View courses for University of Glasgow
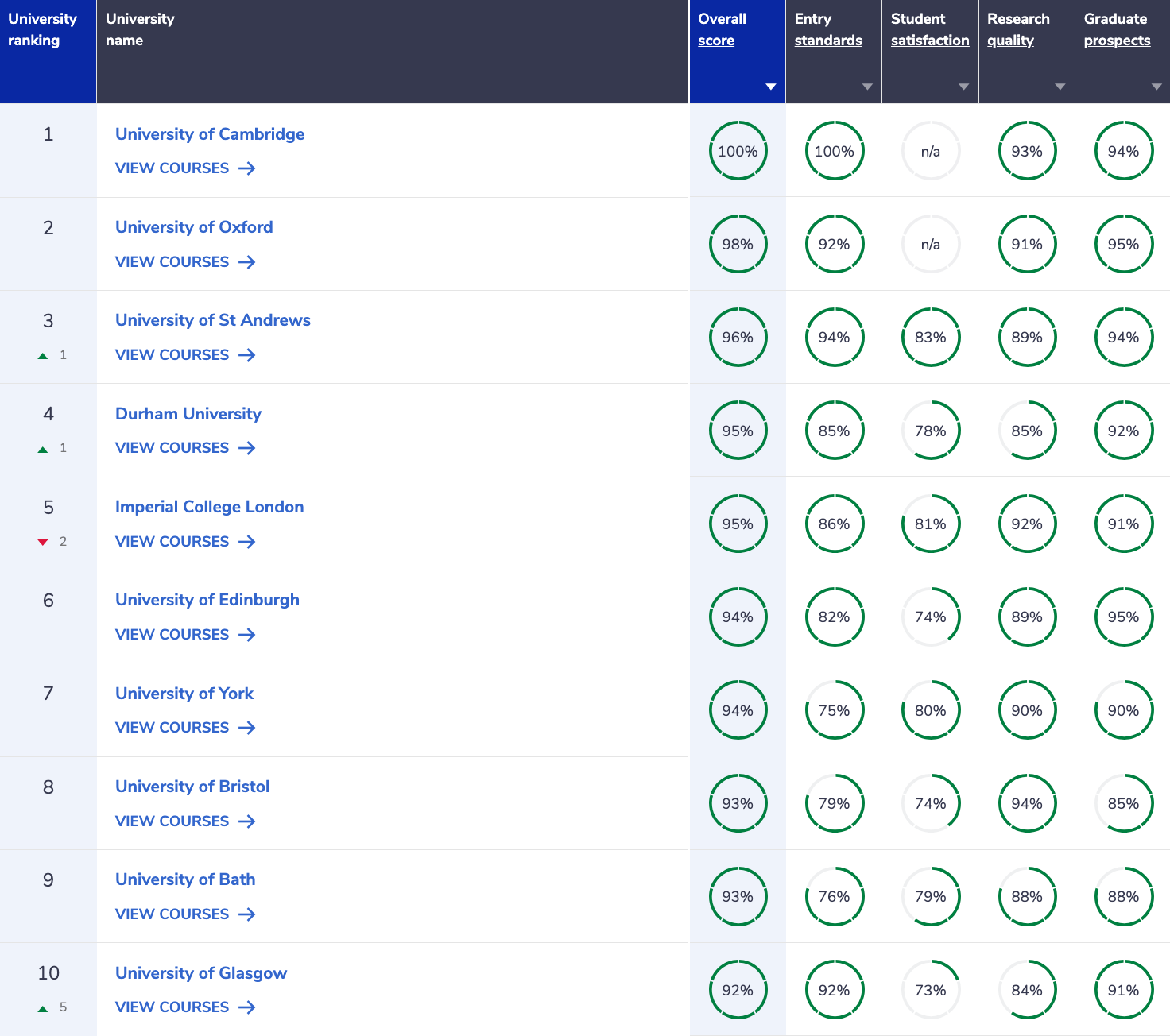 pyautogui.click(x=185, y=1007)
